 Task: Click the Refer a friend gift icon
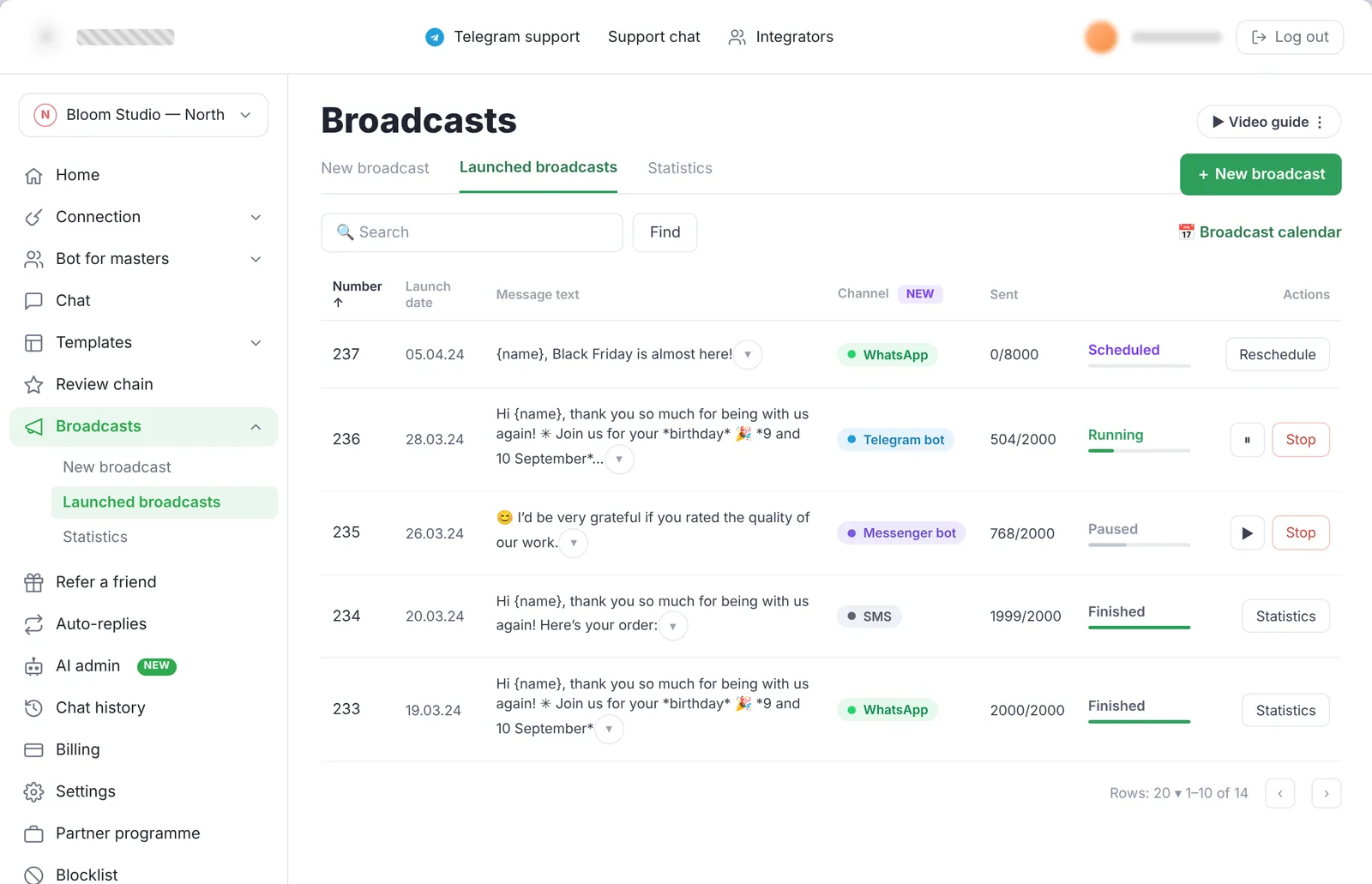coord(33,583)
